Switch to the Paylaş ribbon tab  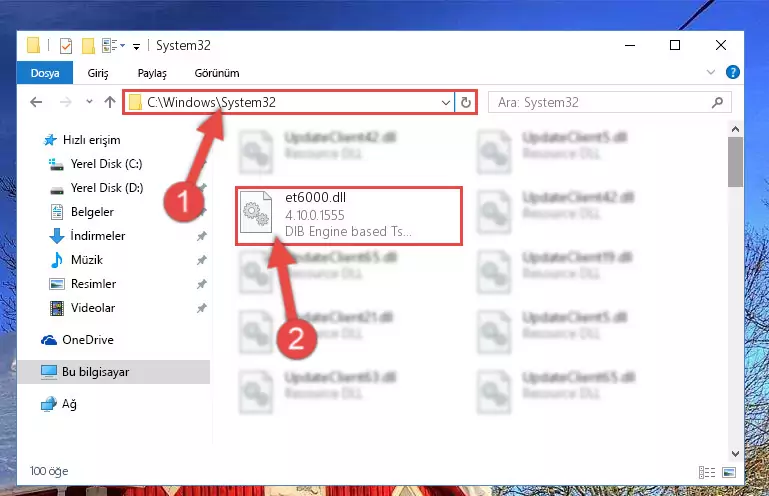152,73
